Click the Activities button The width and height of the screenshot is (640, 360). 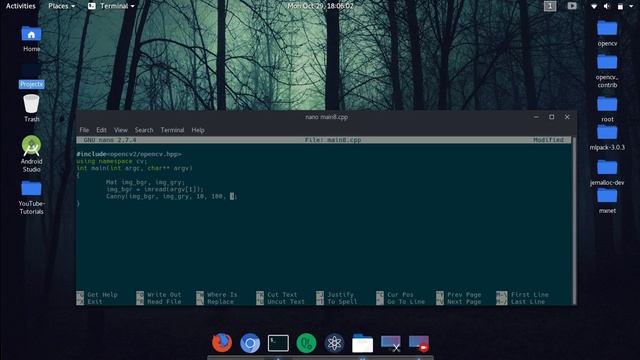(x=20, y=6)
